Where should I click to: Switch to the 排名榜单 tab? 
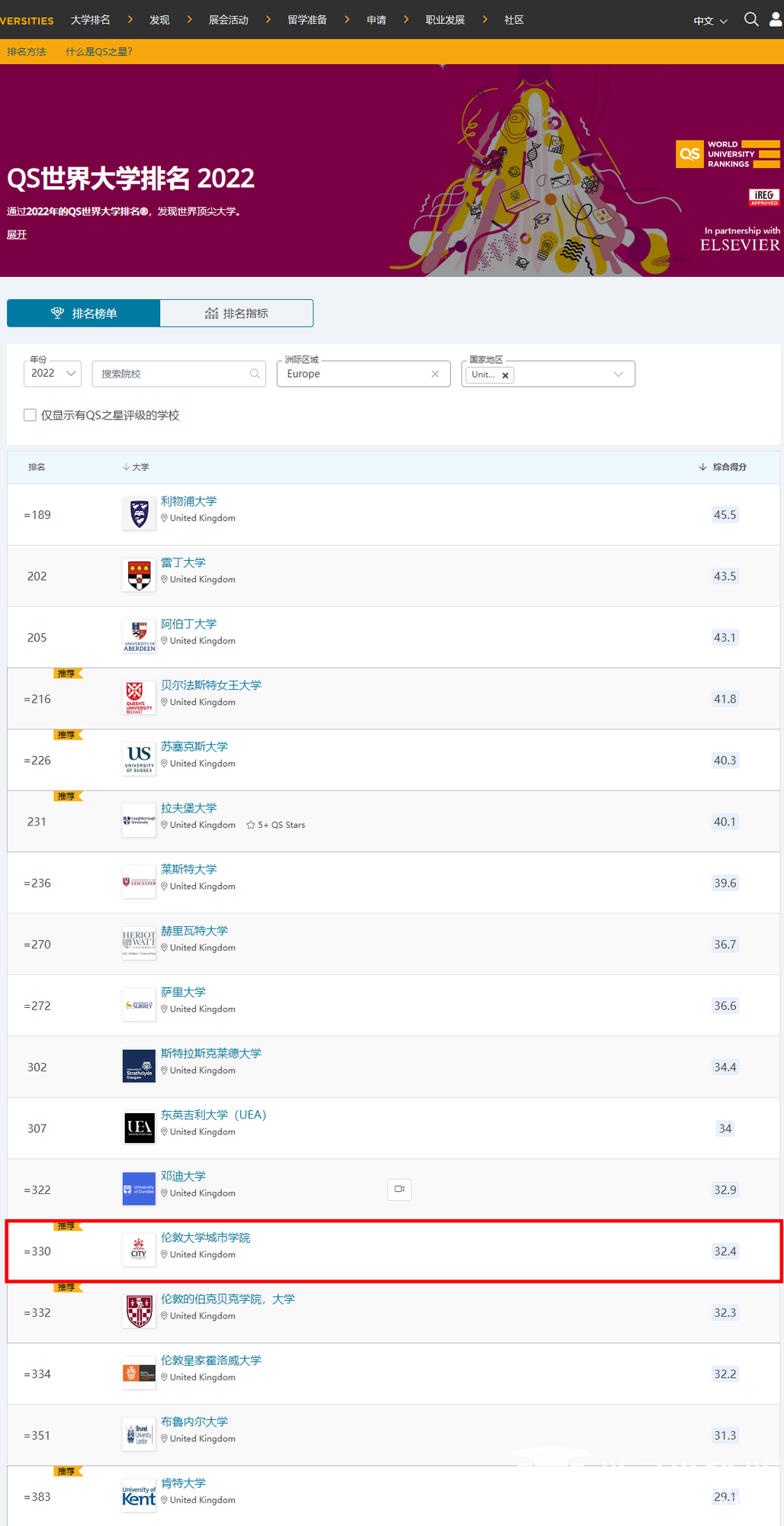coord(84,314)
